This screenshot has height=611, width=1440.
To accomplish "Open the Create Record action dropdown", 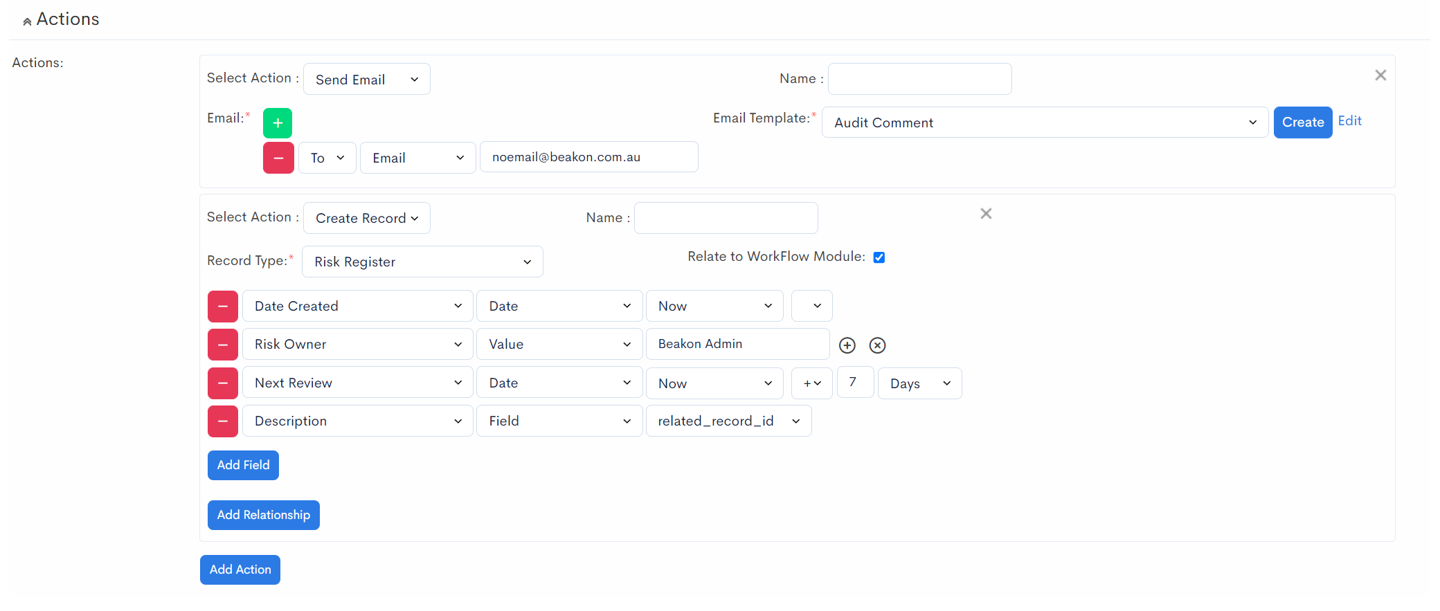I will tap(367, 218).
